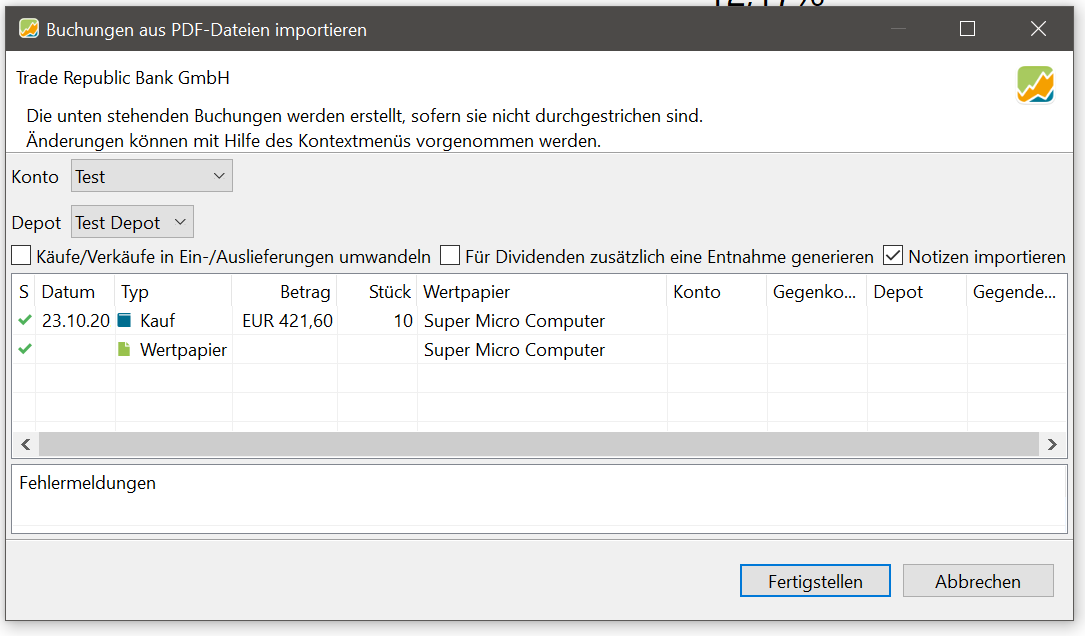Click the left arrow of the horizontal scrollbar

26,444
